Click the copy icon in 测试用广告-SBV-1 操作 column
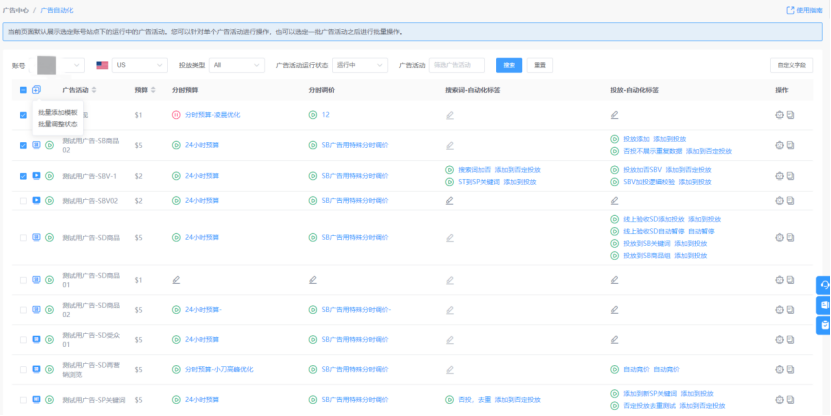The height and width of the screenshot is (416, 831). coord(791,176)
